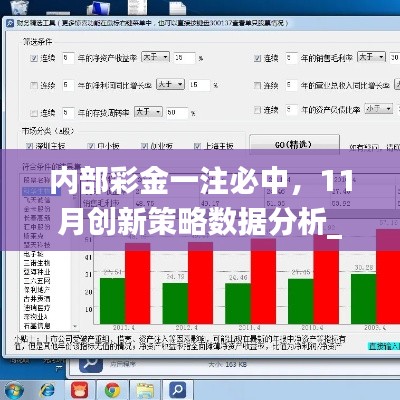Switch to the blue magnifier app on taskbar
The width and height of the screenshot is (400, 400).
[177, 390]
